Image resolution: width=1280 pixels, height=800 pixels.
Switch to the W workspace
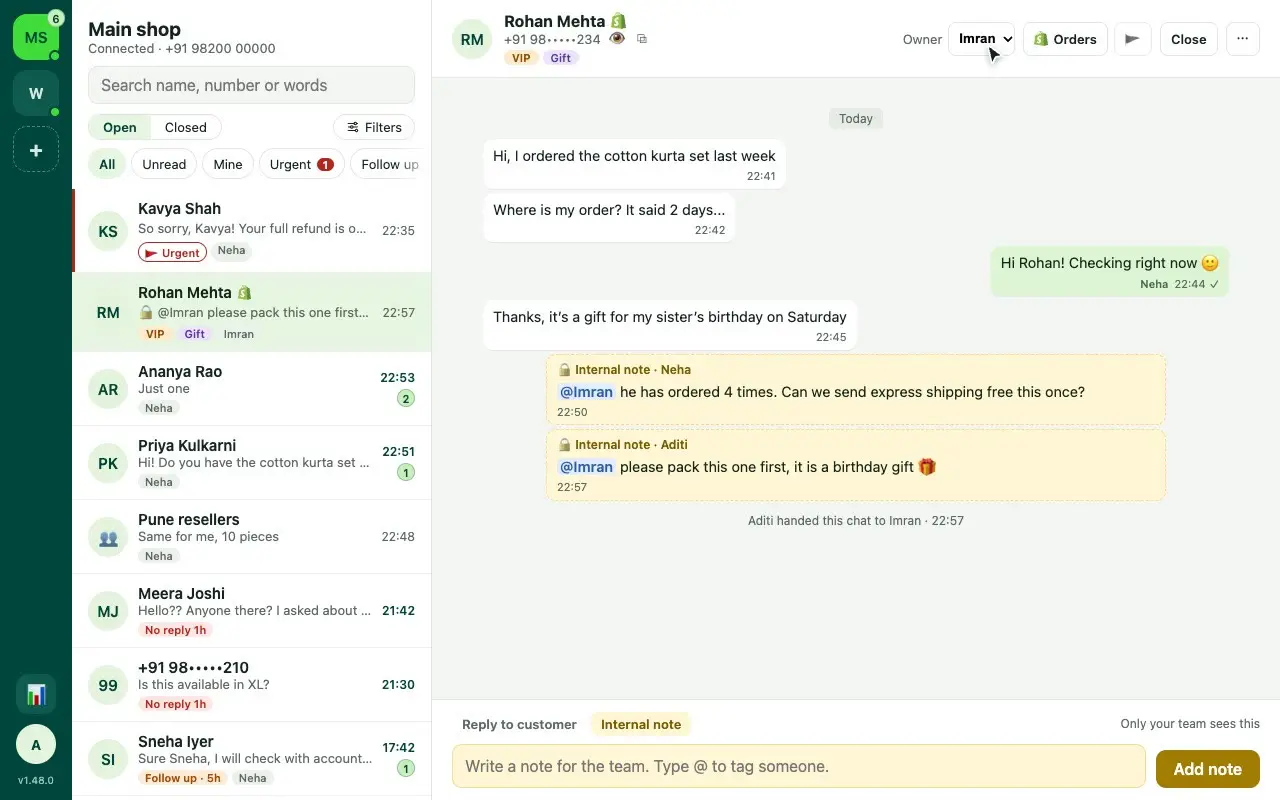point(36,93)
